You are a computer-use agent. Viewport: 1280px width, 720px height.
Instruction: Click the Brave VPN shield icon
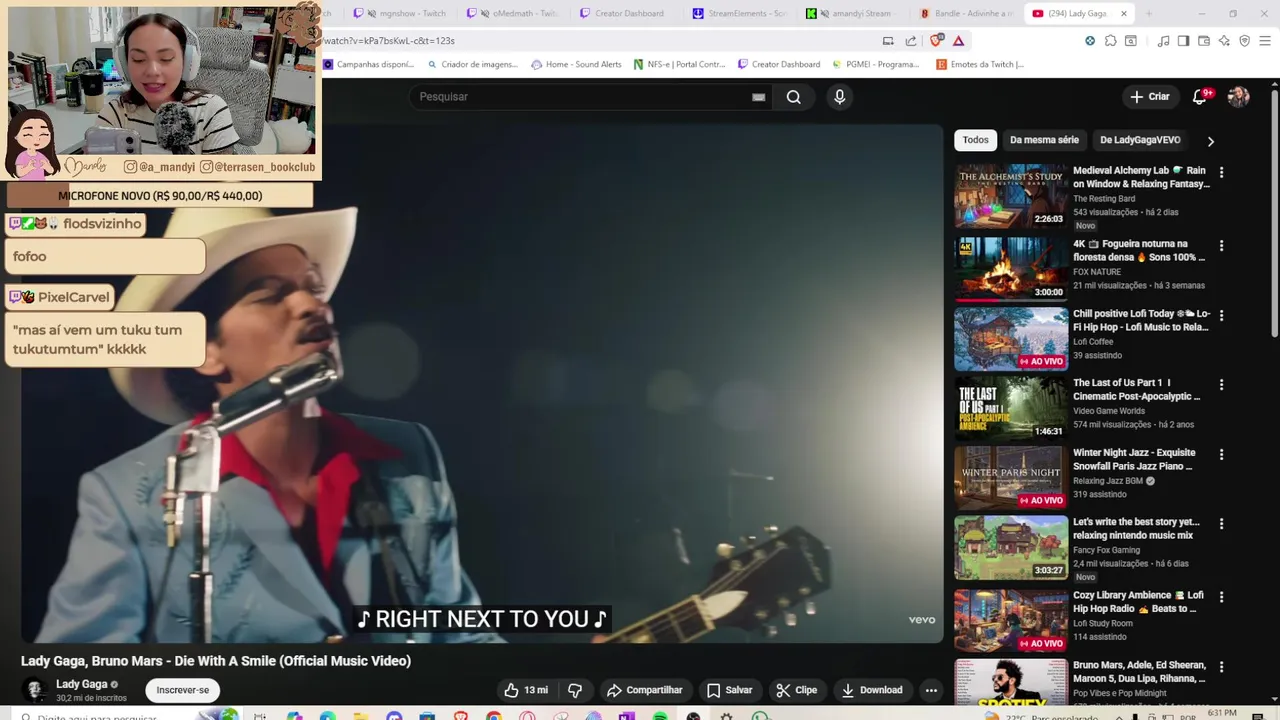click(x=1245, y=41)
